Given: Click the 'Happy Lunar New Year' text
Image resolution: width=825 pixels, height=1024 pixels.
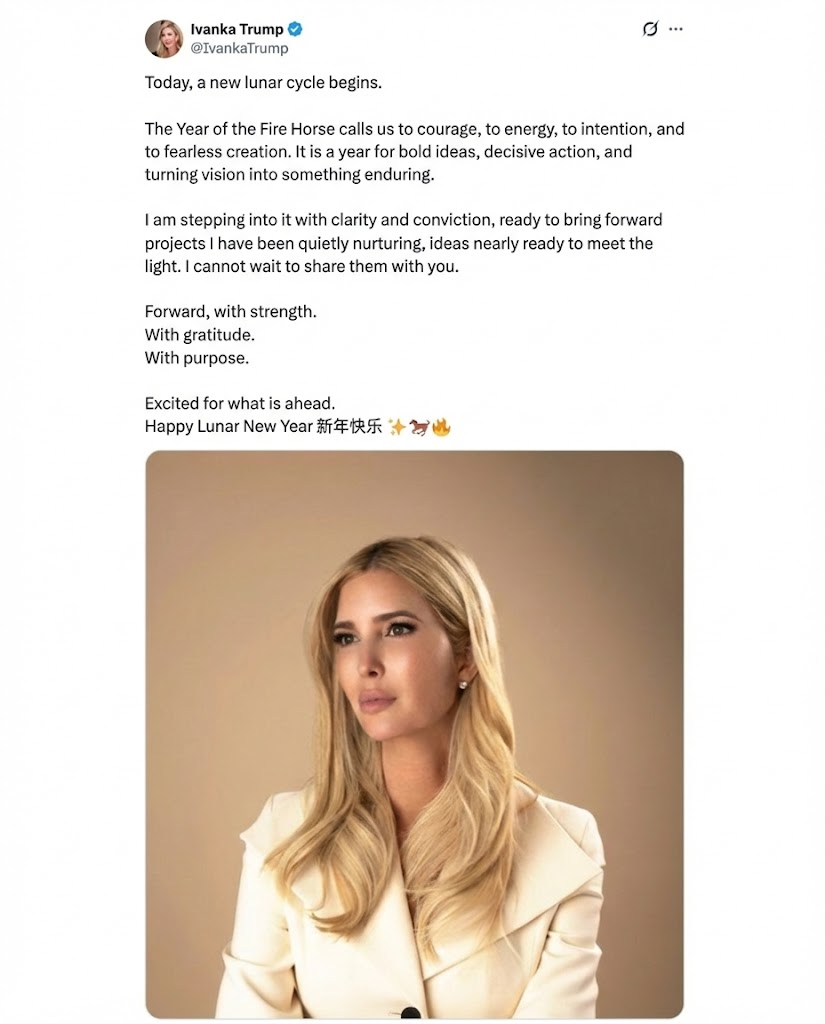Looking at the screenshot, I should point(229,426).
